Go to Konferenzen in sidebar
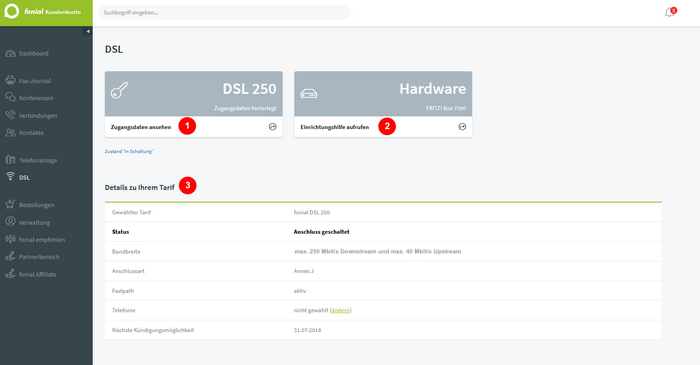This screenshot has width=700, height=365. 36,98
